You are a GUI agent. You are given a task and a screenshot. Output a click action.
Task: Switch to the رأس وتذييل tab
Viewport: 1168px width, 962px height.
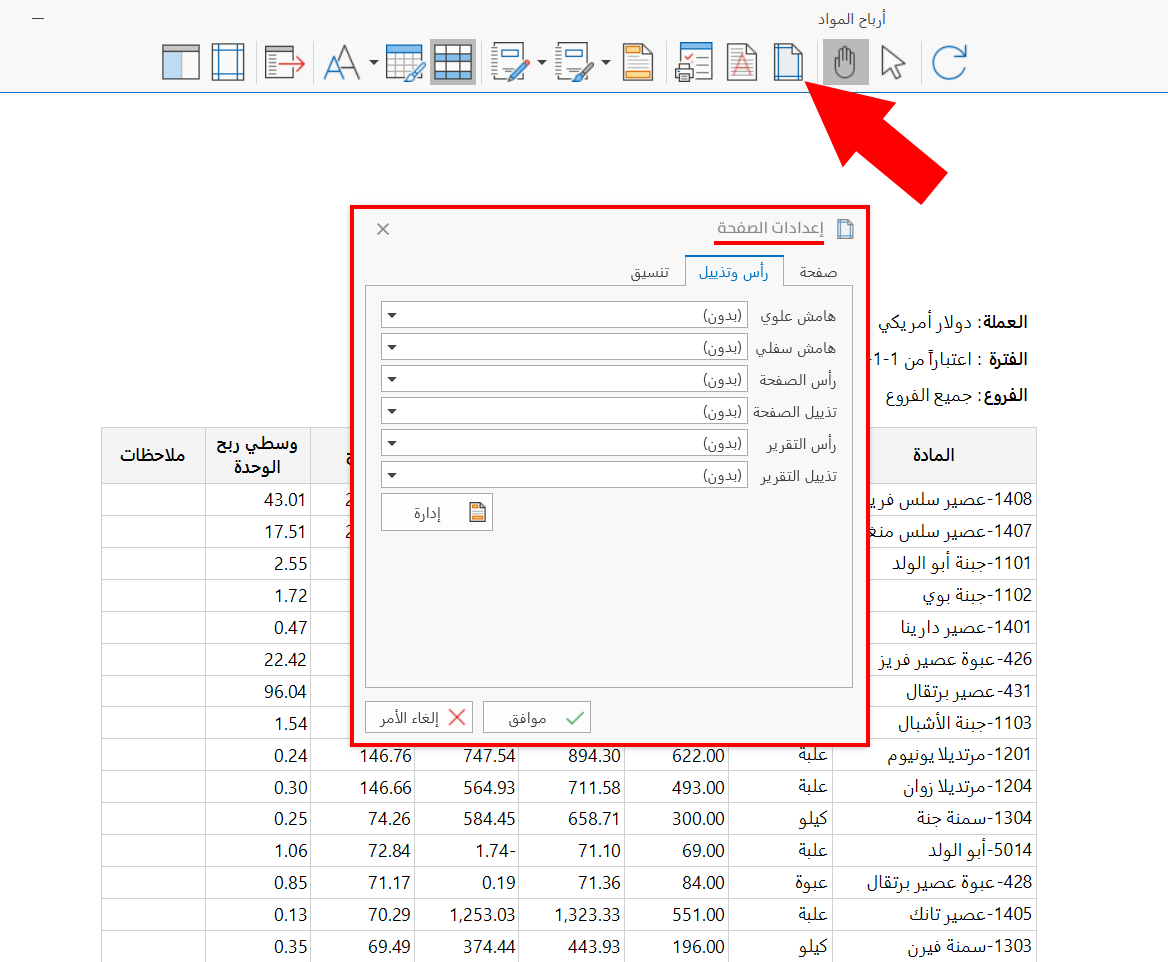pos(734,272)
